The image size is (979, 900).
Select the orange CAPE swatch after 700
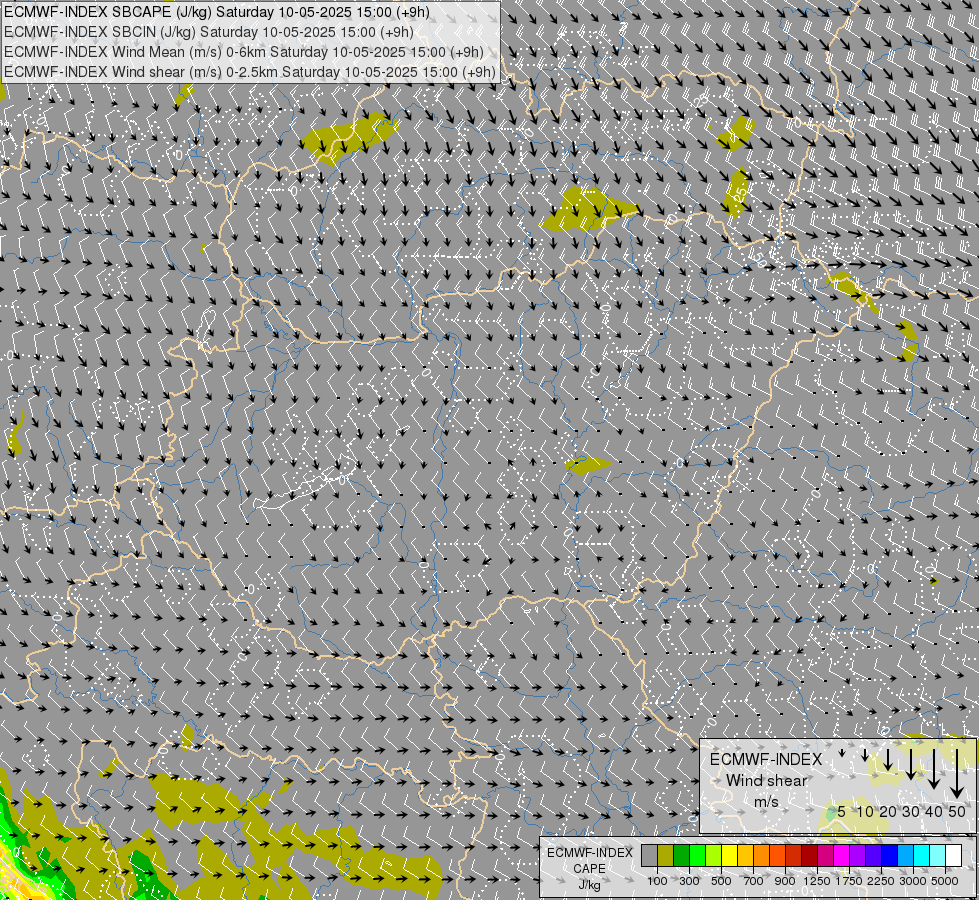762,856
